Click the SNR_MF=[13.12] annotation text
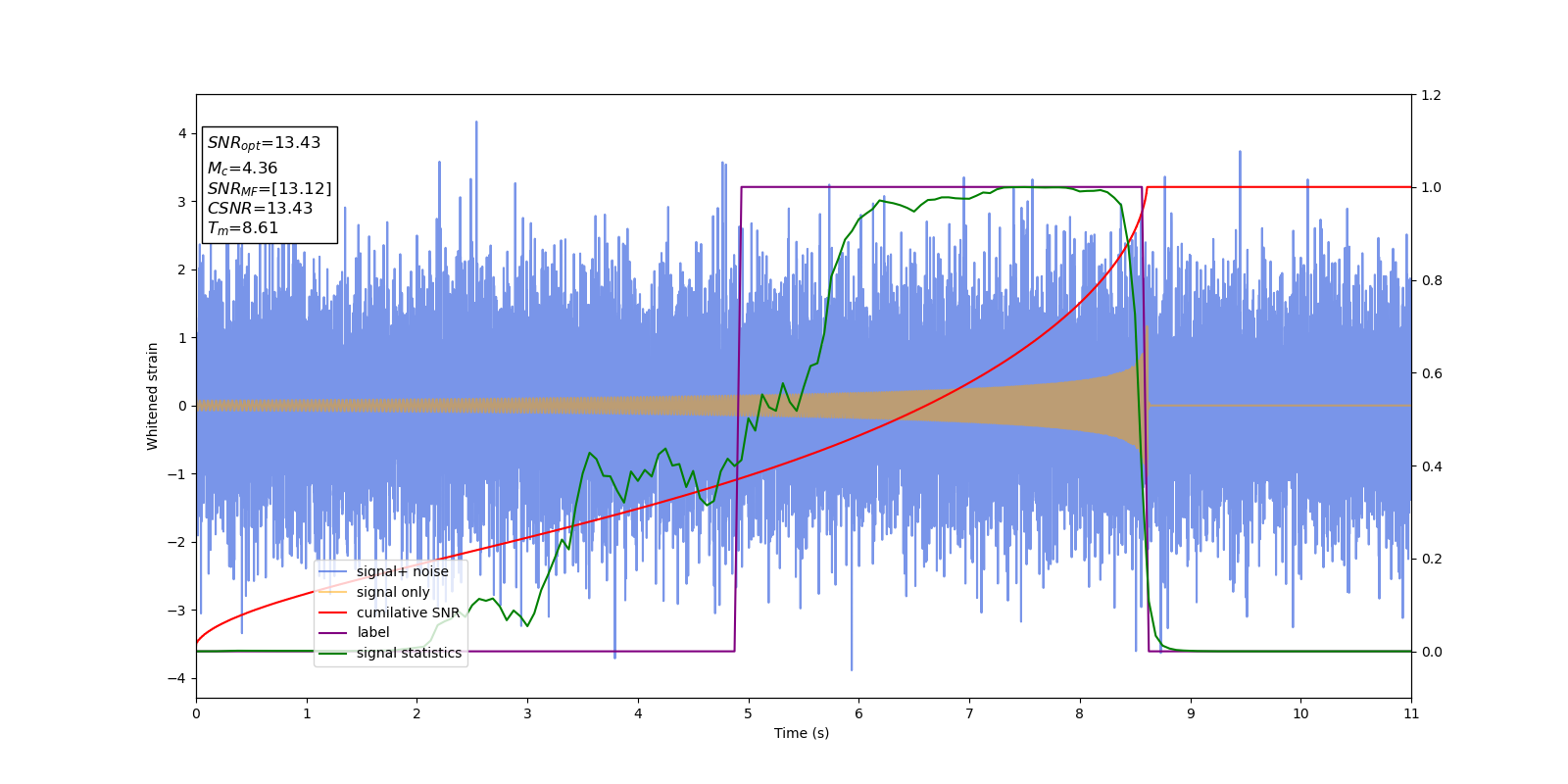This screenshot has width=1568, height=784. (x=269, y=189)
